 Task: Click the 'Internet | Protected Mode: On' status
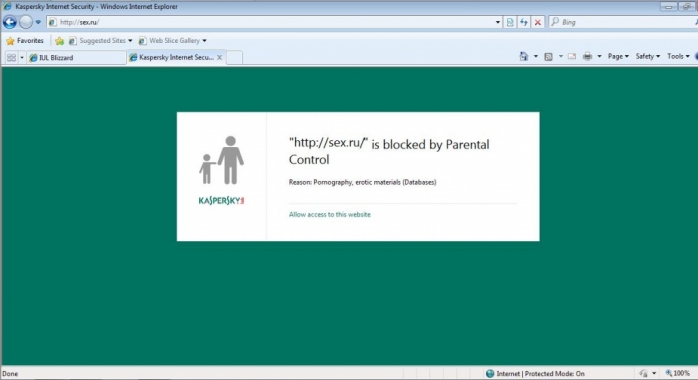coord(540,374)
